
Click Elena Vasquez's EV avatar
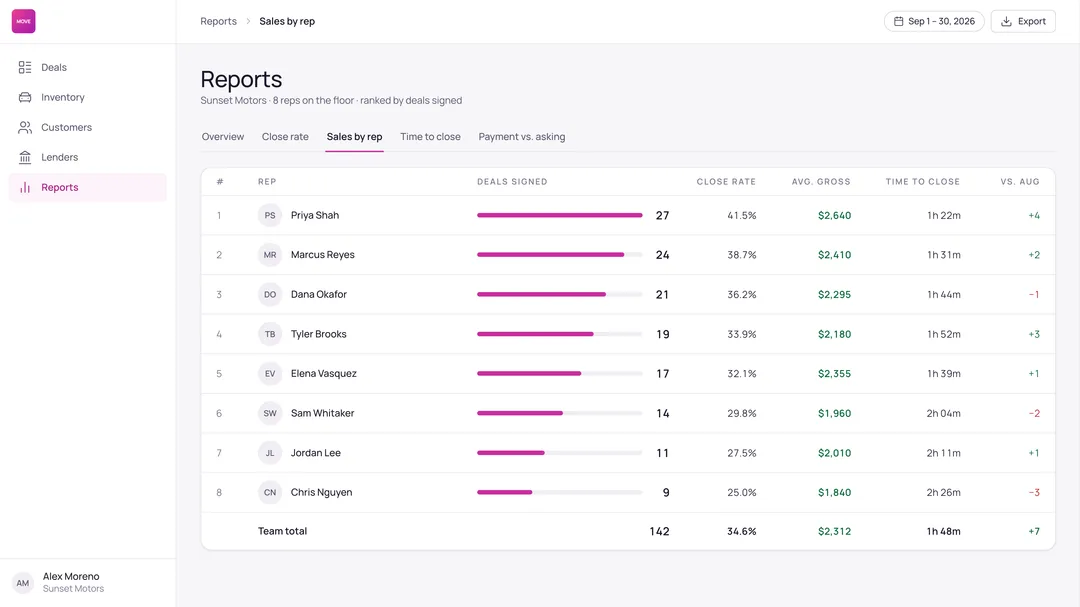pos(270,374)
